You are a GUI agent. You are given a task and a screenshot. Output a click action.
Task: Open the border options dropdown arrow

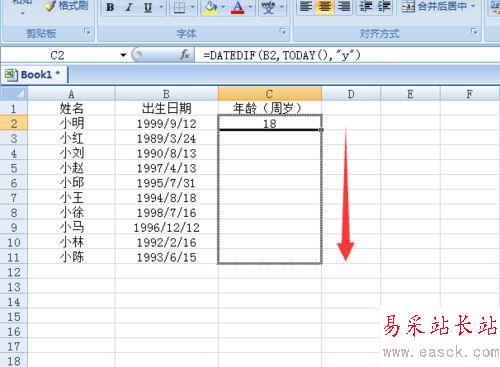pos(192,7)
